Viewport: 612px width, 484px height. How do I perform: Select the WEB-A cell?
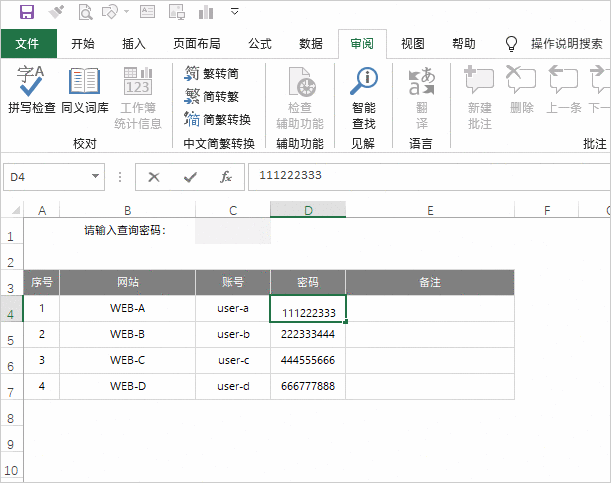point(128,308)
